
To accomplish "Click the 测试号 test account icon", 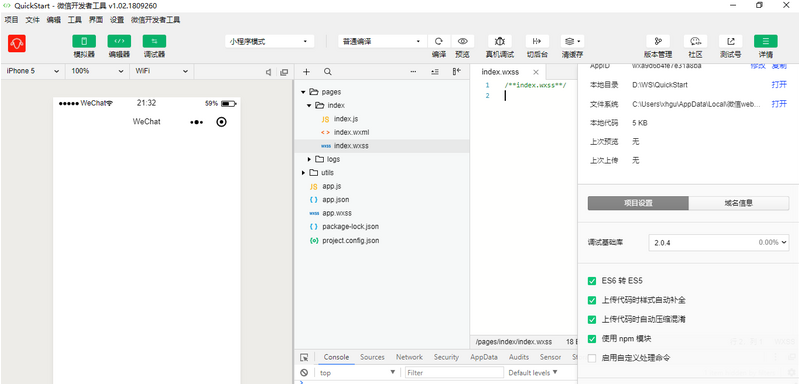I will (x=731, y=41).
